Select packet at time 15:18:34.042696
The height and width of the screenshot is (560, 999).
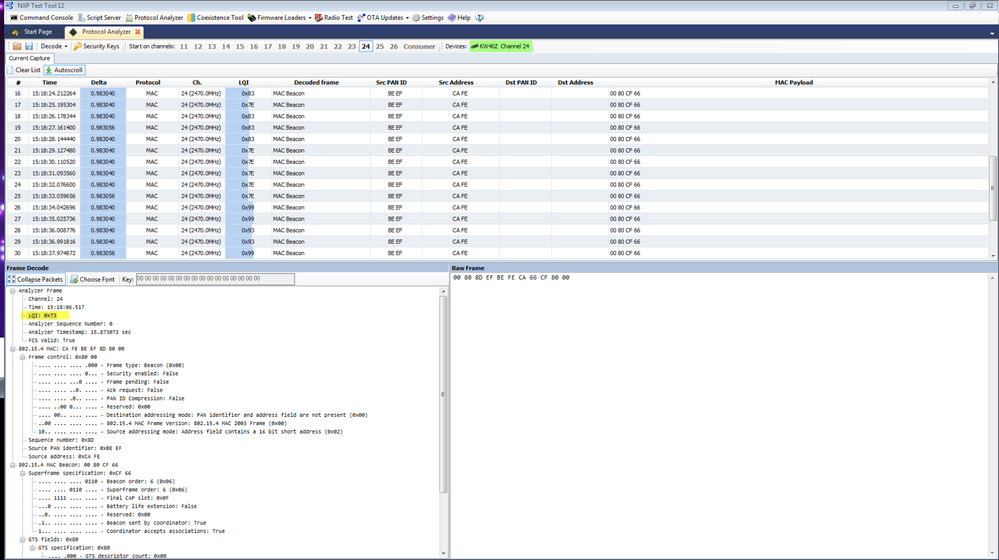click(x=497, y=208)
